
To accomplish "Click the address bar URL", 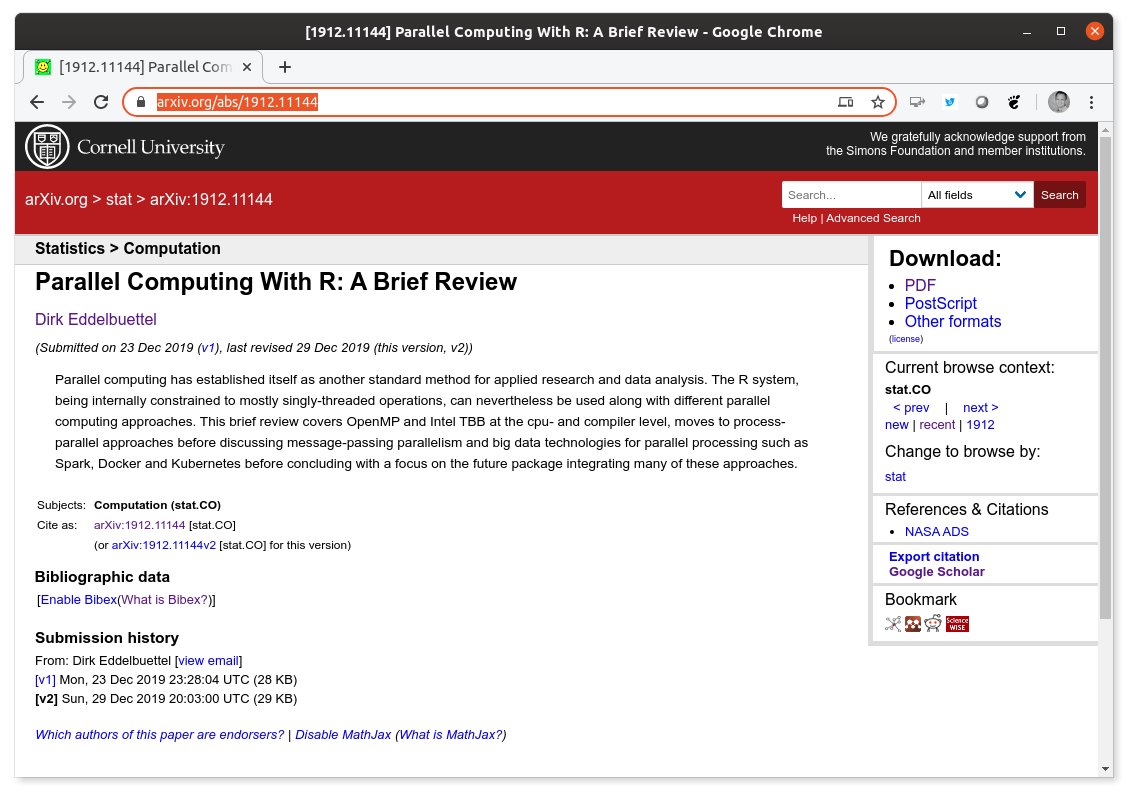I will [x=237, y=102].
